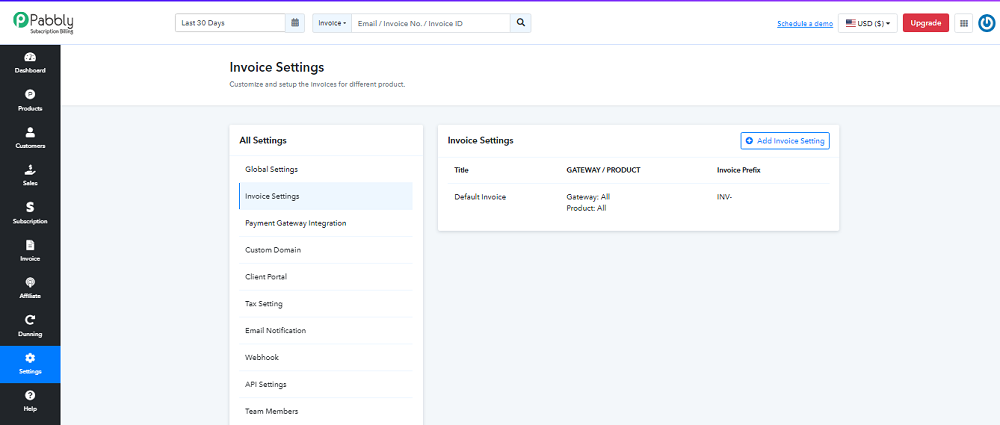Click the blue power account icon
The height and width of the screenshot is (425, 1000).
click(987, 24)
